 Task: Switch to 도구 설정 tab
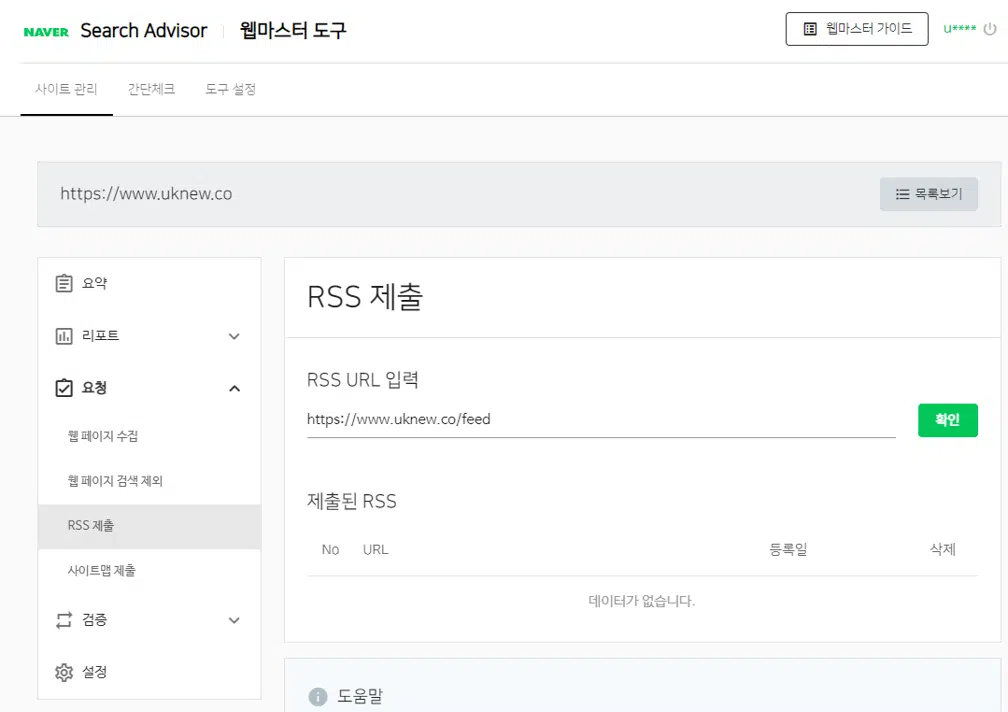coord(230,89)
